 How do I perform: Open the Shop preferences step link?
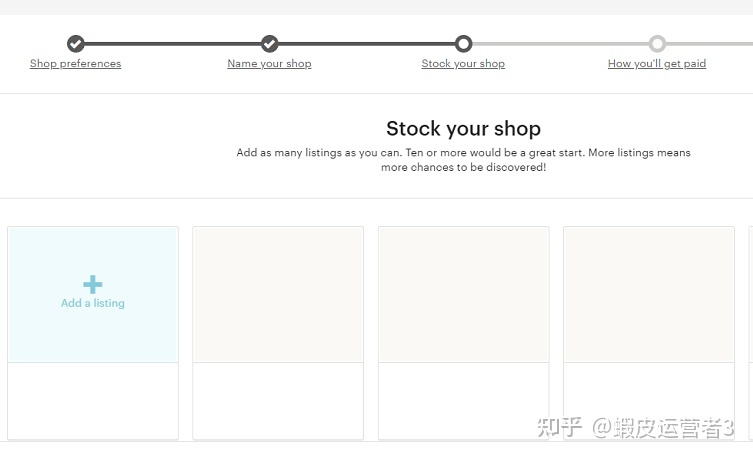click(75, 64)
